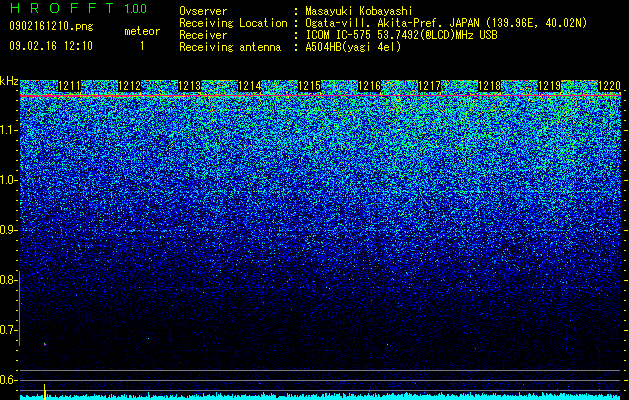Click the HROFFT title text
629x400 pixels.
tap(62, 8)
